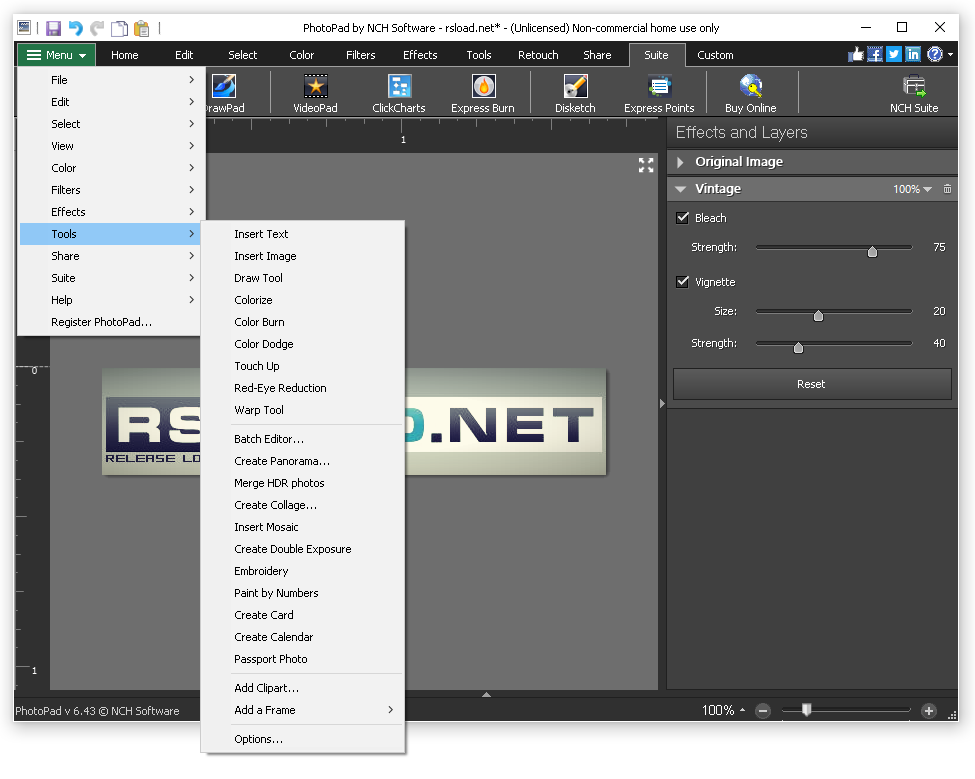The height and width of the screenshot is (779, 975).
Task: Collapse the Vintage effect section
Action: 680,189
